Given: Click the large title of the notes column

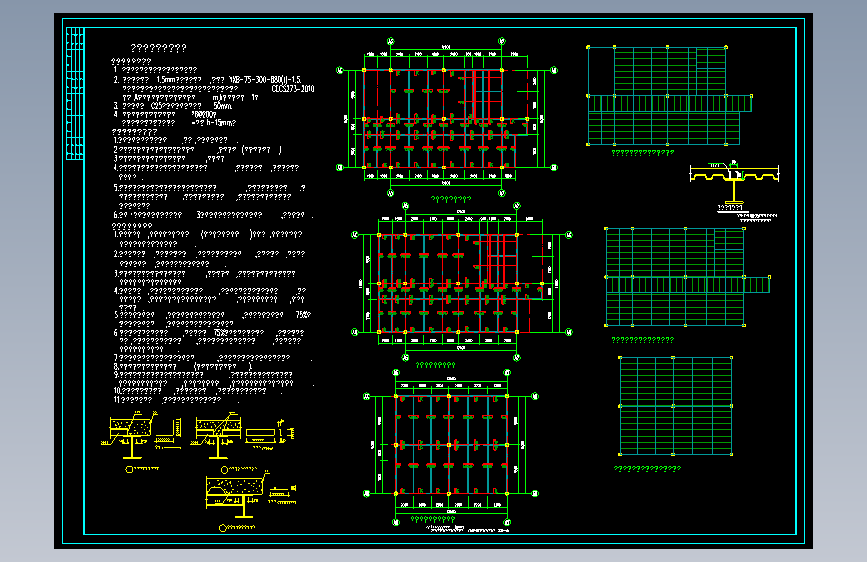Looking at the screenshot, I should pos(159,48).
